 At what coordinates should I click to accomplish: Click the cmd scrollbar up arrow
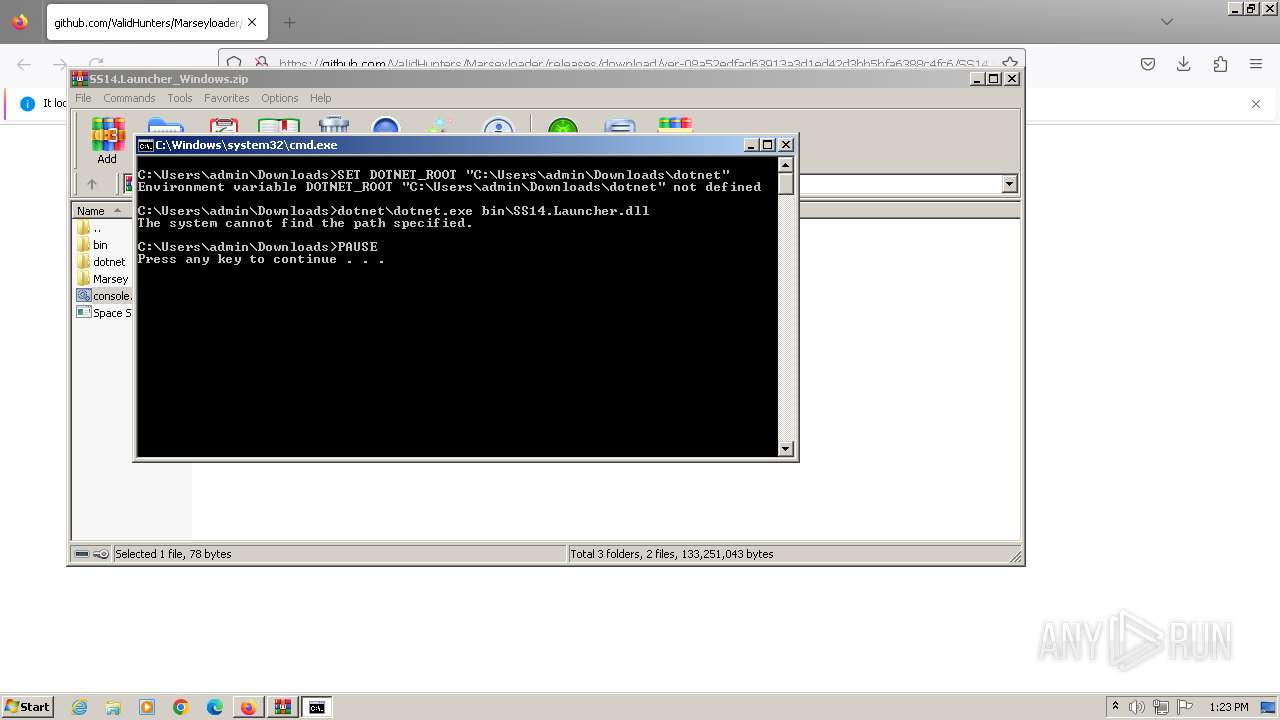click(786, 165)
